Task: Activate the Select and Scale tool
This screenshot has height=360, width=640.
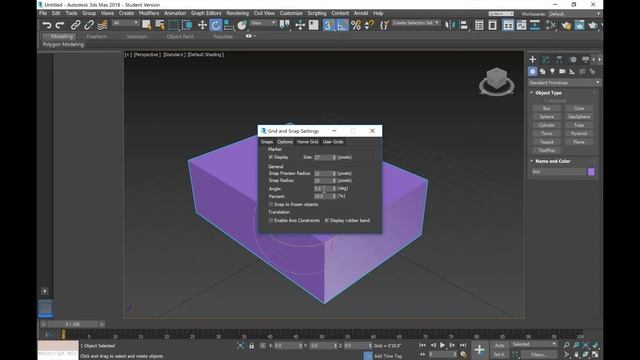Action: tap(229, 25)
